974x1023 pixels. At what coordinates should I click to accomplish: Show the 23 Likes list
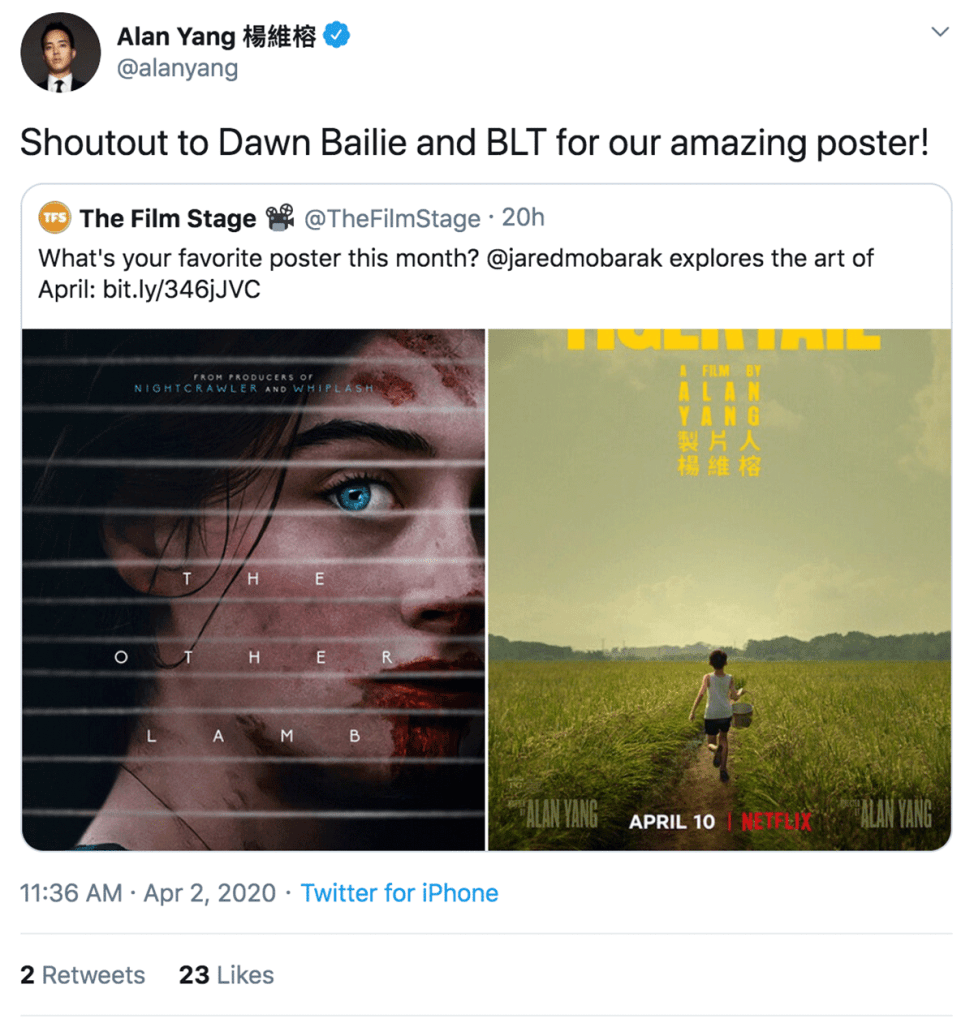(226, 975)
